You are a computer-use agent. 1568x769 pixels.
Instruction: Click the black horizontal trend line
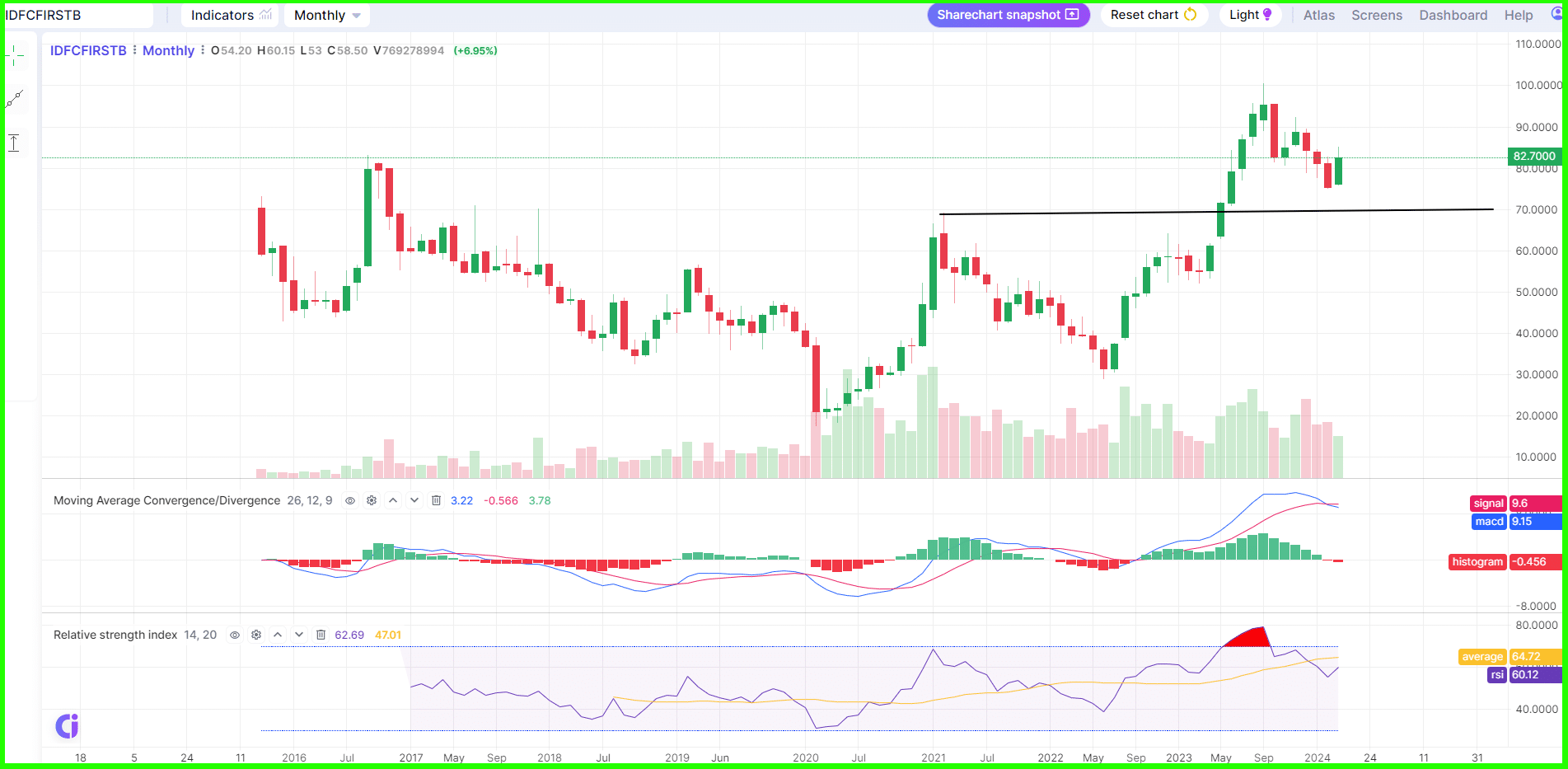[1216, 212]
